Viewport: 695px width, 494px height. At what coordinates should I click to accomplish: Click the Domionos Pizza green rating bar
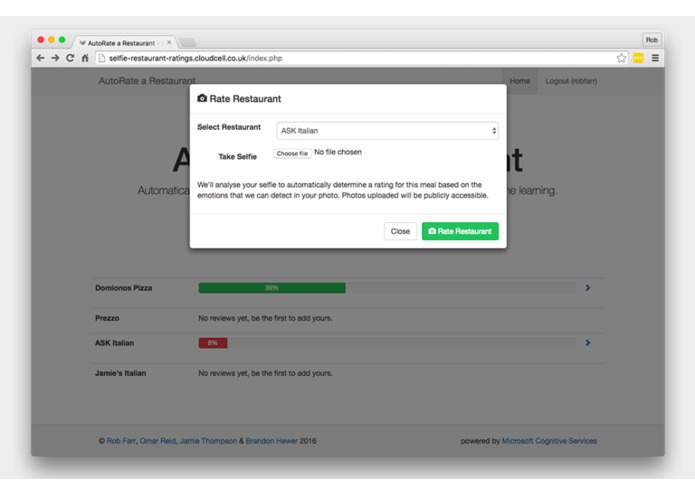[272, 288]
